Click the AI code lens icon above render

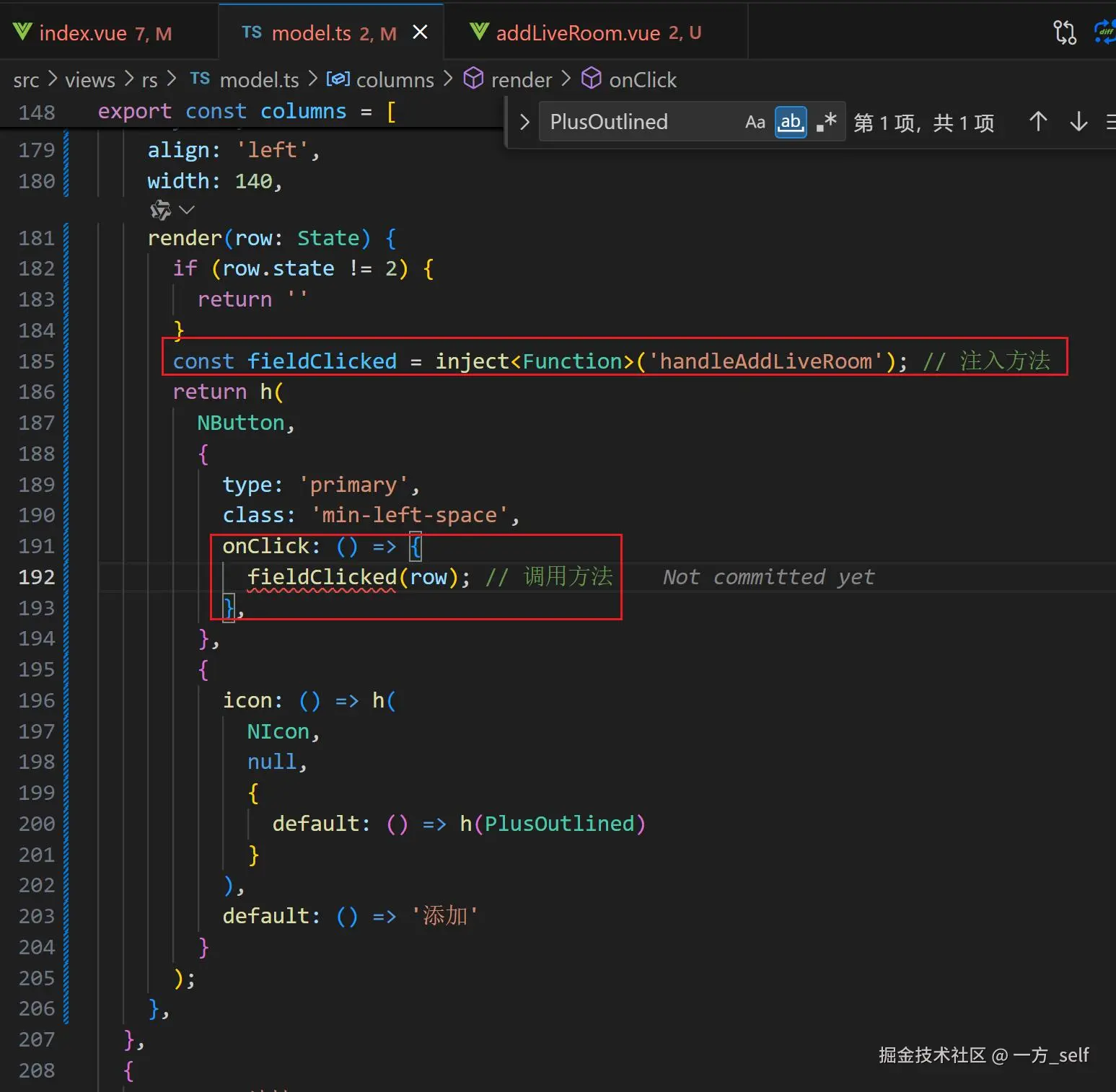coord(160,210)
